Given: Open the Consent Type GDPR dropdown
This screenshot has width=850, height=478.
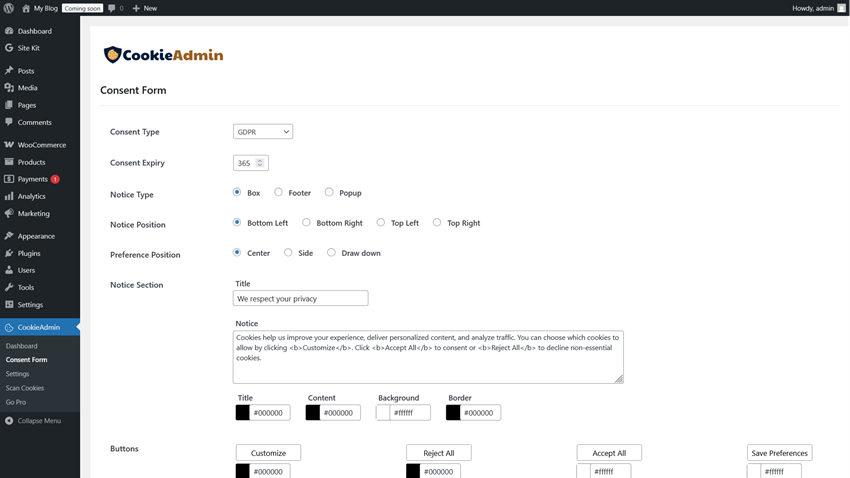Looking at the screenshot, I should click(263, 132).
